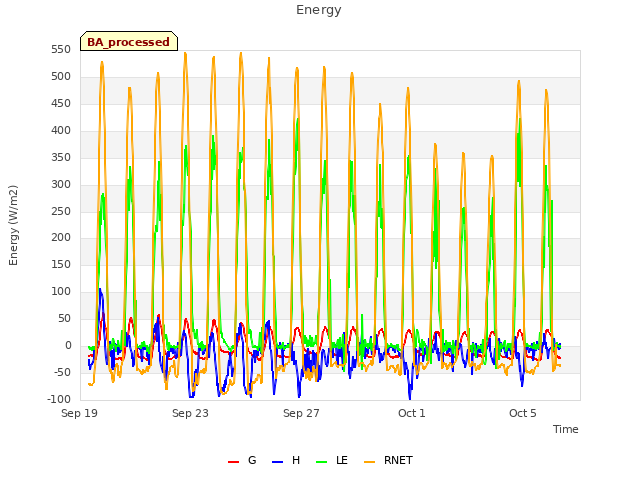The image size is (640, 480).
Task: Select the RNET legend label
Action: coord(398,460)
